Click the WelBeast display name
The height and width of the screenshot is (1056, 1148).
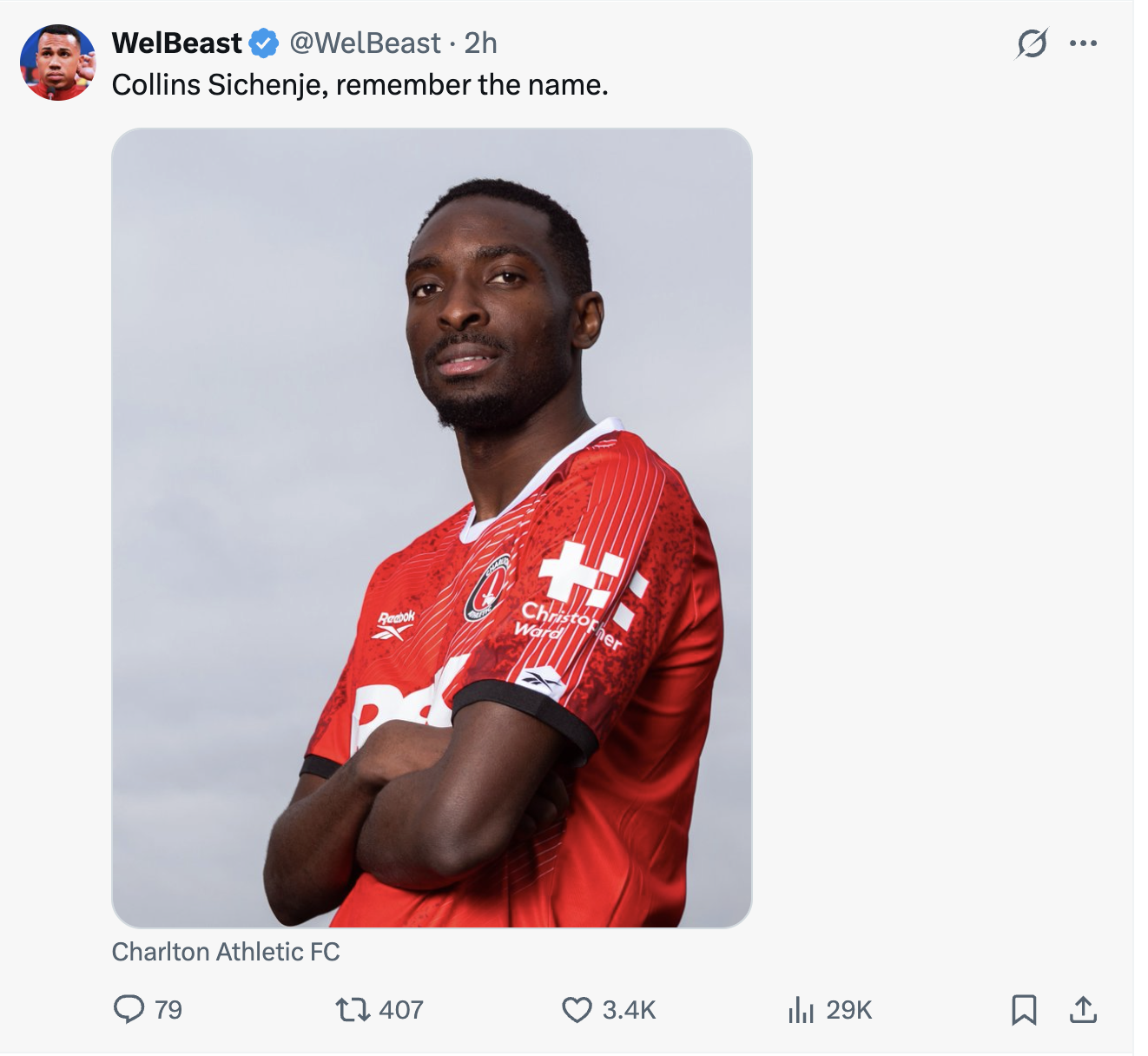[177, 43]
